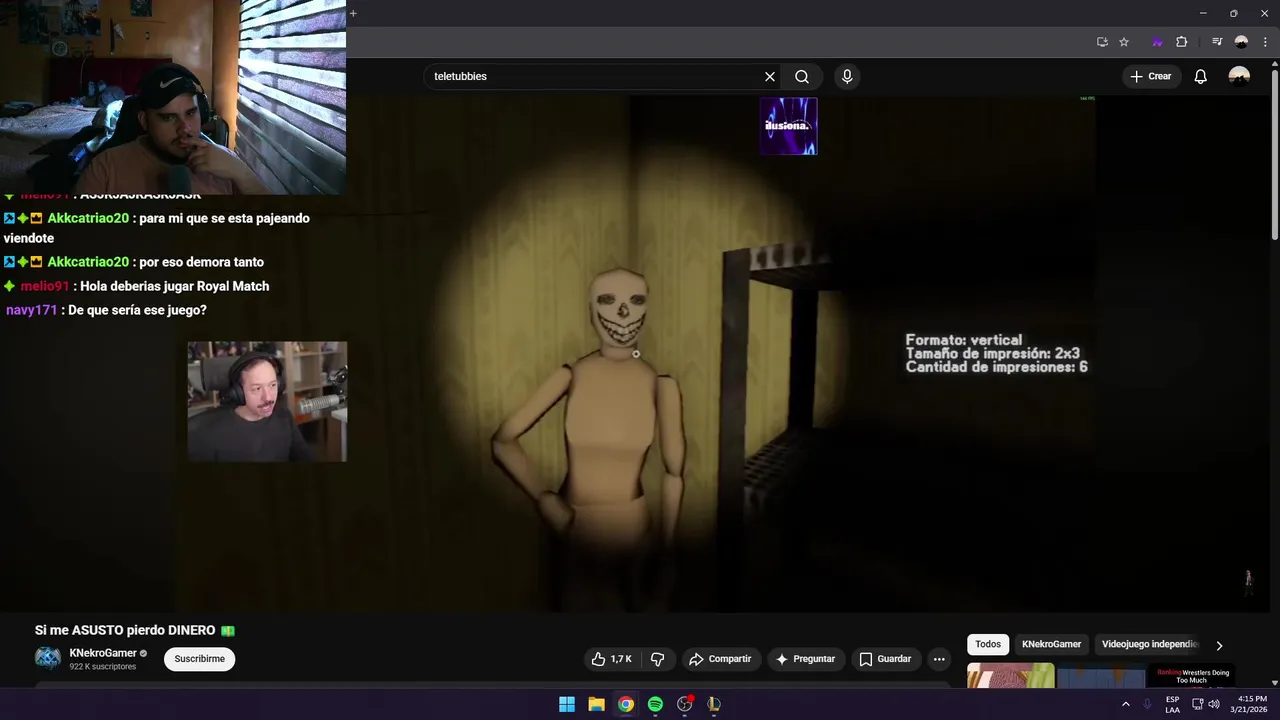Click the Crear button
1280x720 pixels.
tap(1151, 76)
